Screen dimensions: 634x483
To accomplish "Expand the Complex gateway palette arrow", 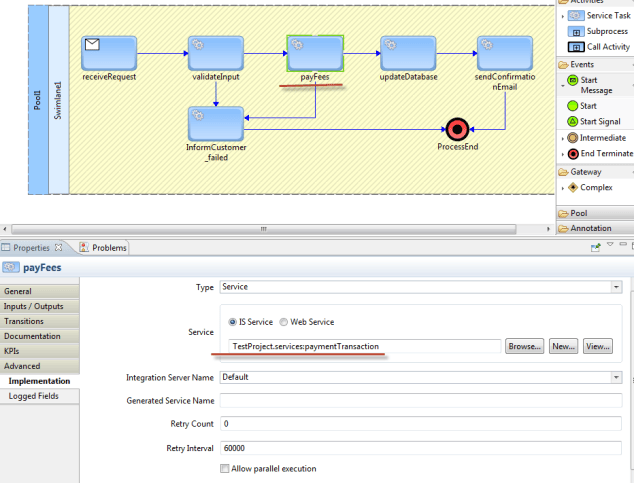I will pyautogui.click(x=562, y=188).
